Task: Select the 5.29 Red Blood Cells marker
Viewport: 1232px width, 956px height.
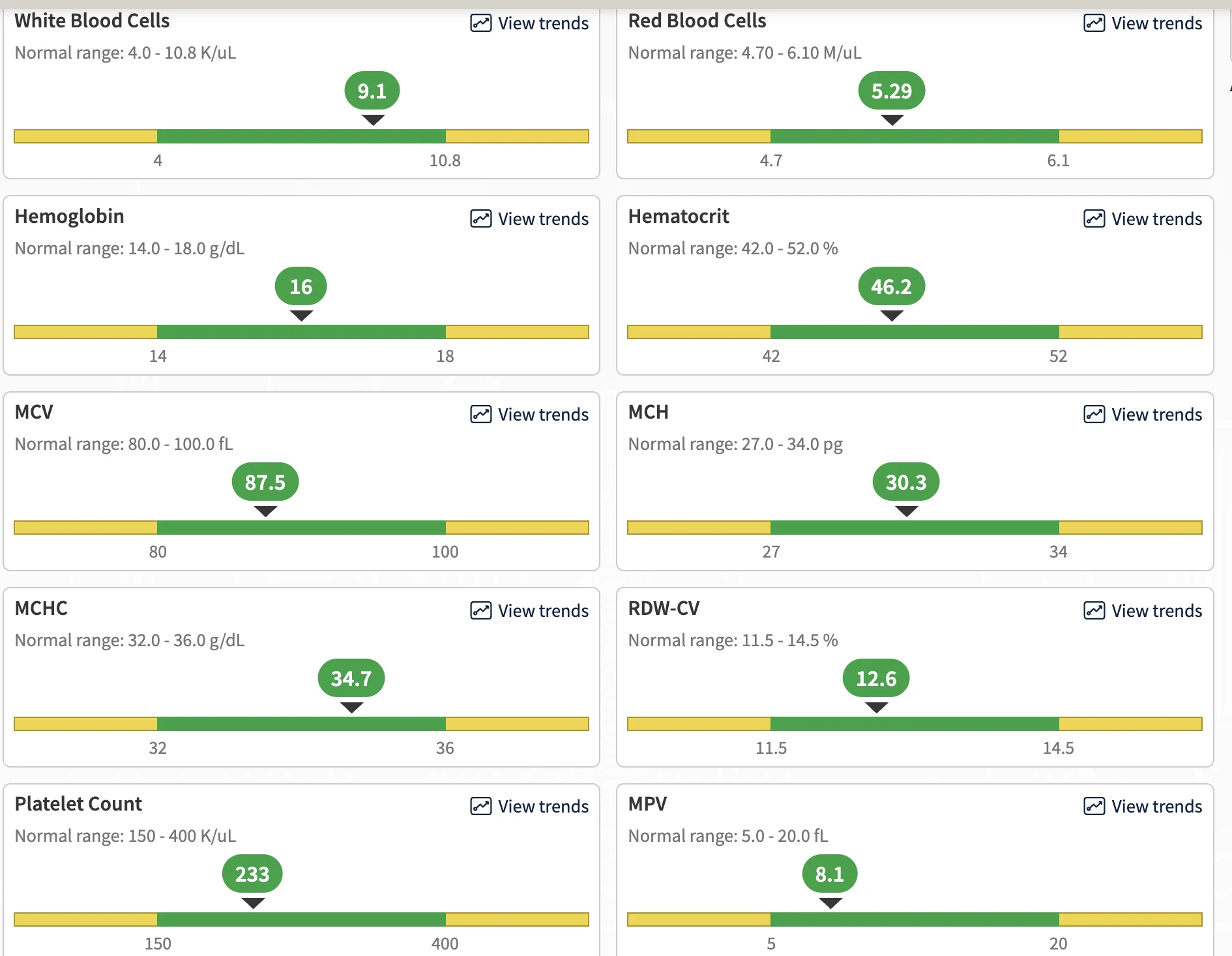Action: [892, 91]
